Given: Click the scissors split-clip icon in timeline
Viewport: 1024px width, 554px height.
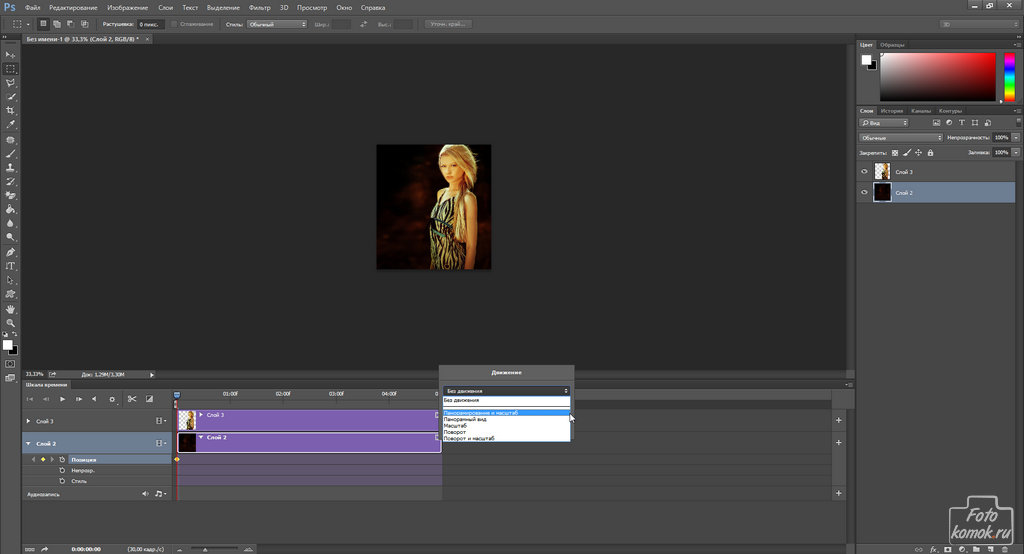Looking at the screenshot, I should coord(131,399).
